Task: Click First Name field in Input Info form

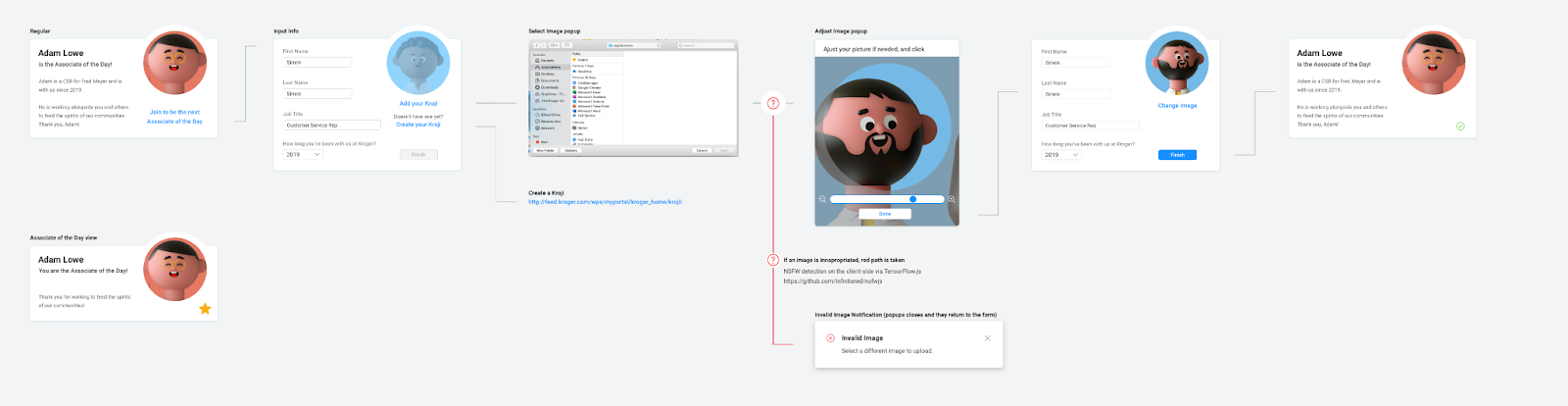Action: click(318, 62)
